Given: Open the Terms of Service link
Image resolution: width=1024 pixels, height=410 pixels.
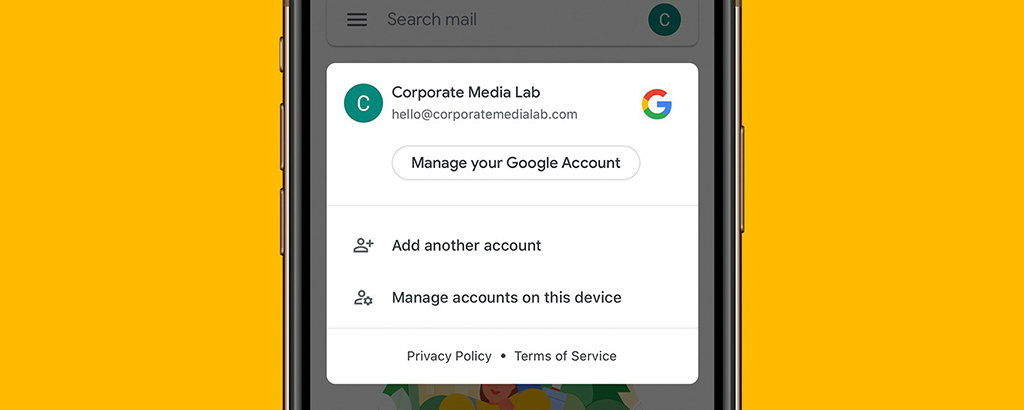Looking at the screenshot, I should coord(565,356).
